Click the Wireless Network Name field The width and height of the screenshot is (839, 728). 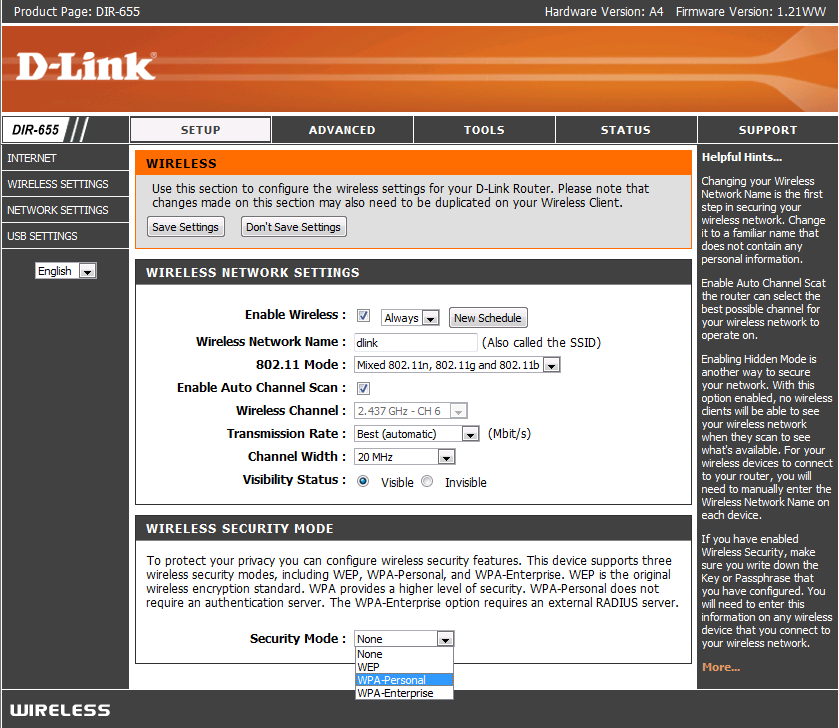click(x=416, y=342)
